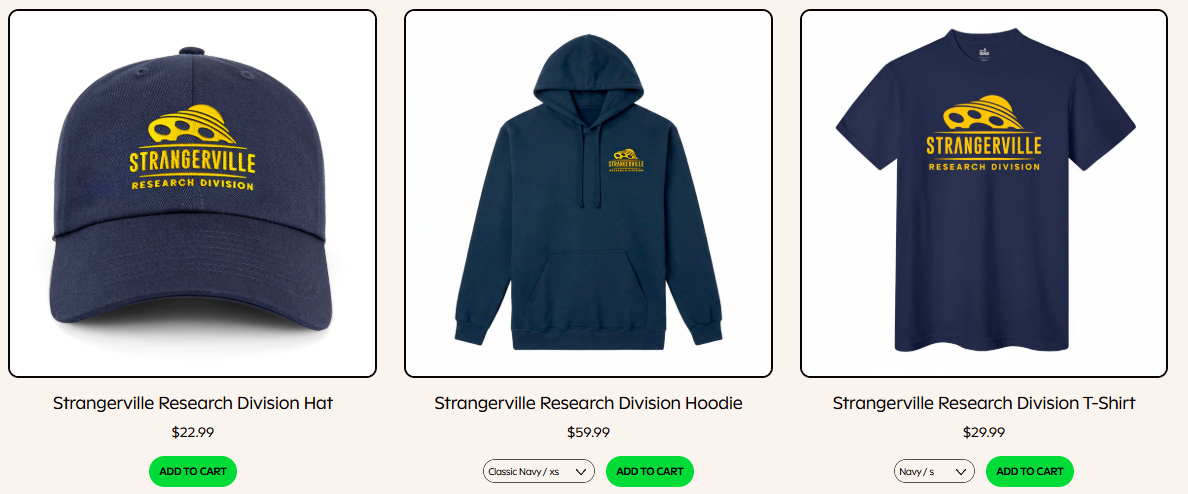Click the $22.99 hat price
This screenshot has width=1188, height=494.
192,433
